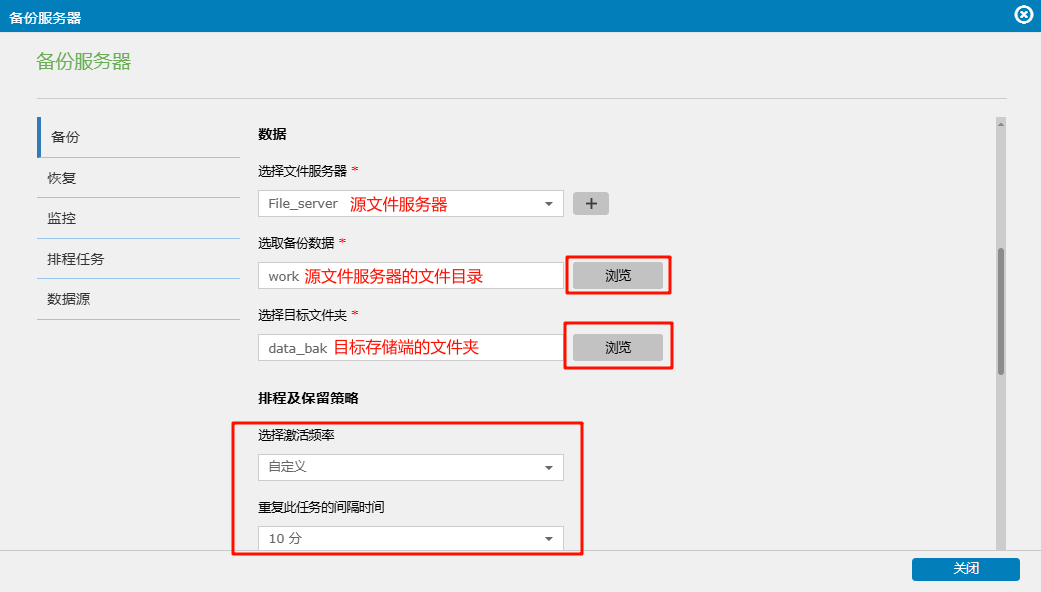Click the scrollbar up arrow
This screenshot has height=592, width=1041.
[1000, 124]
